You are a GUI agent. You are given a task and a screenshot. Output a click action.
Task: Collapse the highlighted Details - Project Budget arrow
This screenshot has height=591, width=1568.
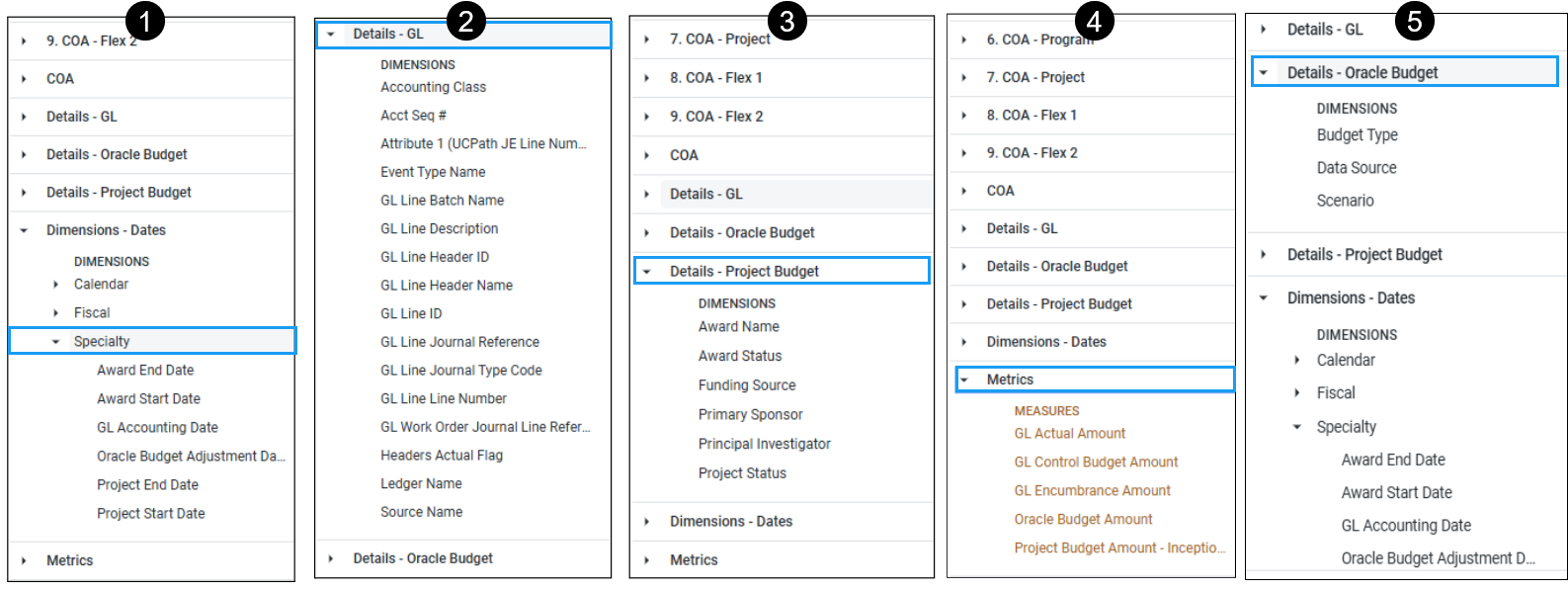(x=647, y=272)
